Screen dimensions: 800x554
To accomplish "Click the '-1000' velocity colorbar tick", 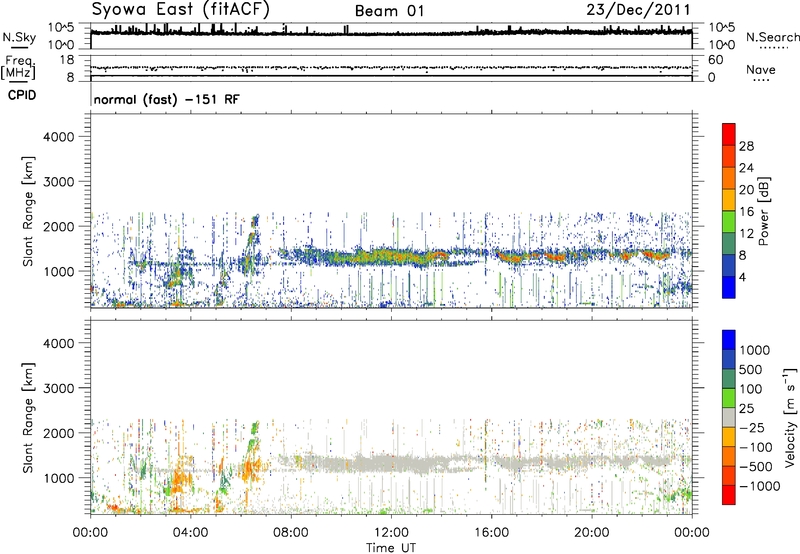I will coord(760,486).
